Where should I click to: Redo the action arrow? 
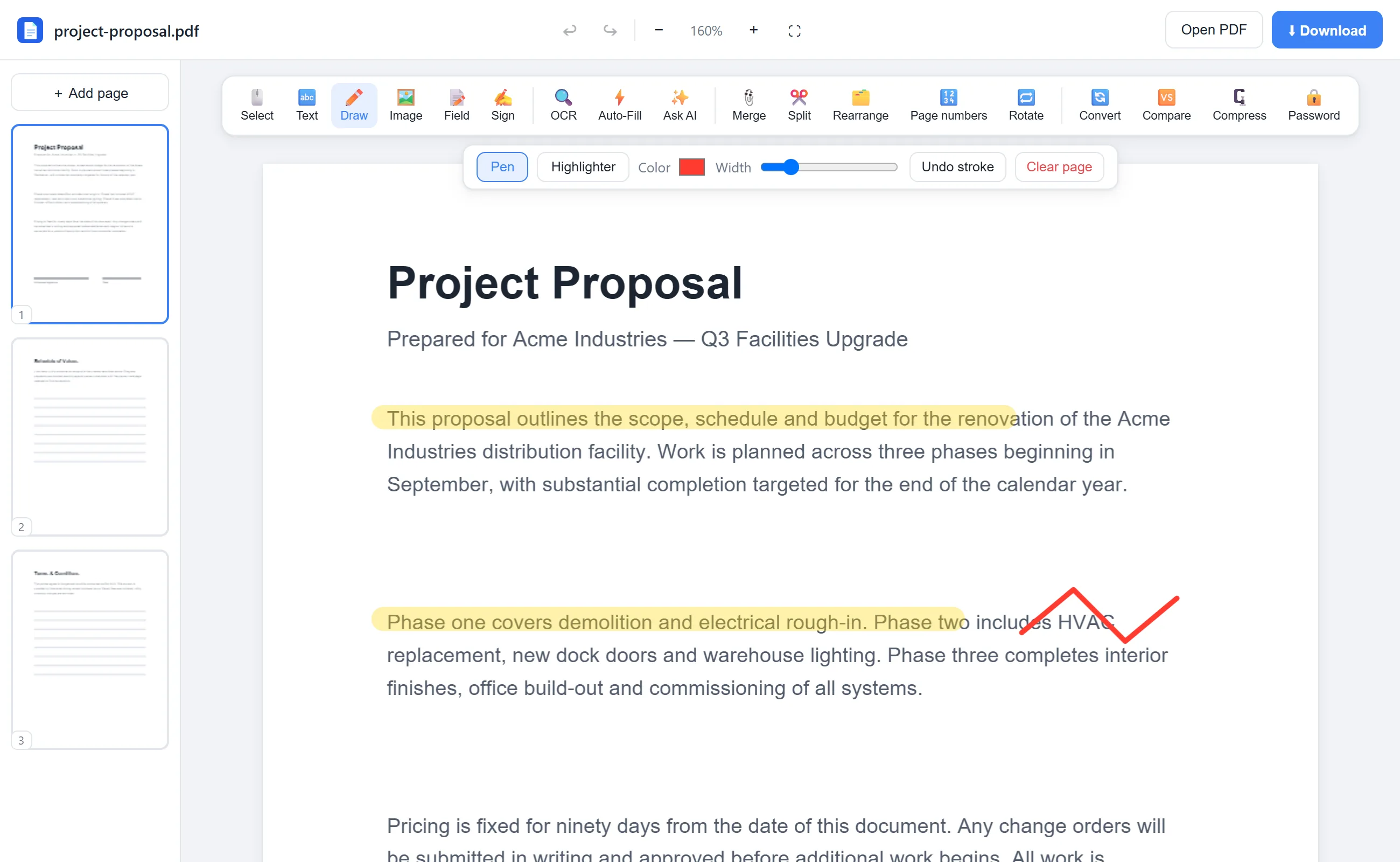coord(610,30)
